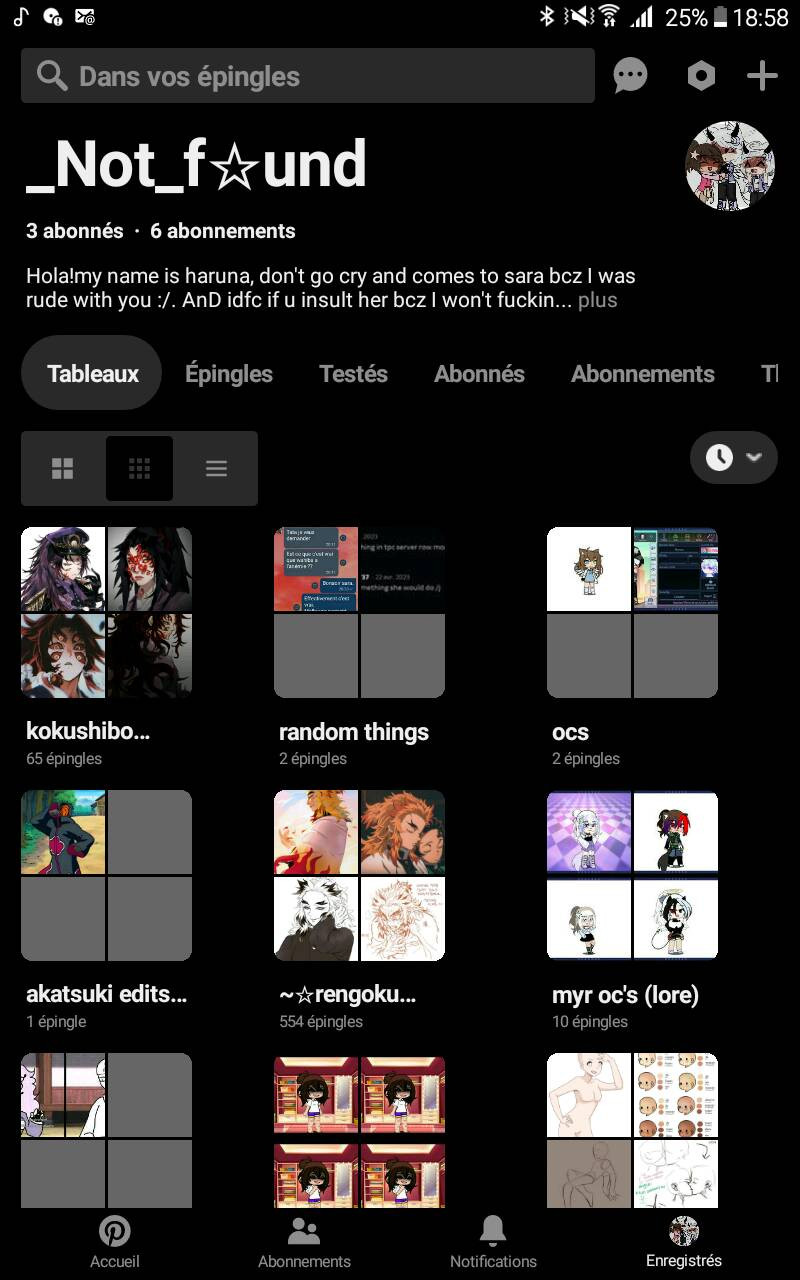Tap the TikTok status bar icon
This screenshot has width=800, height=1280.
22,16
